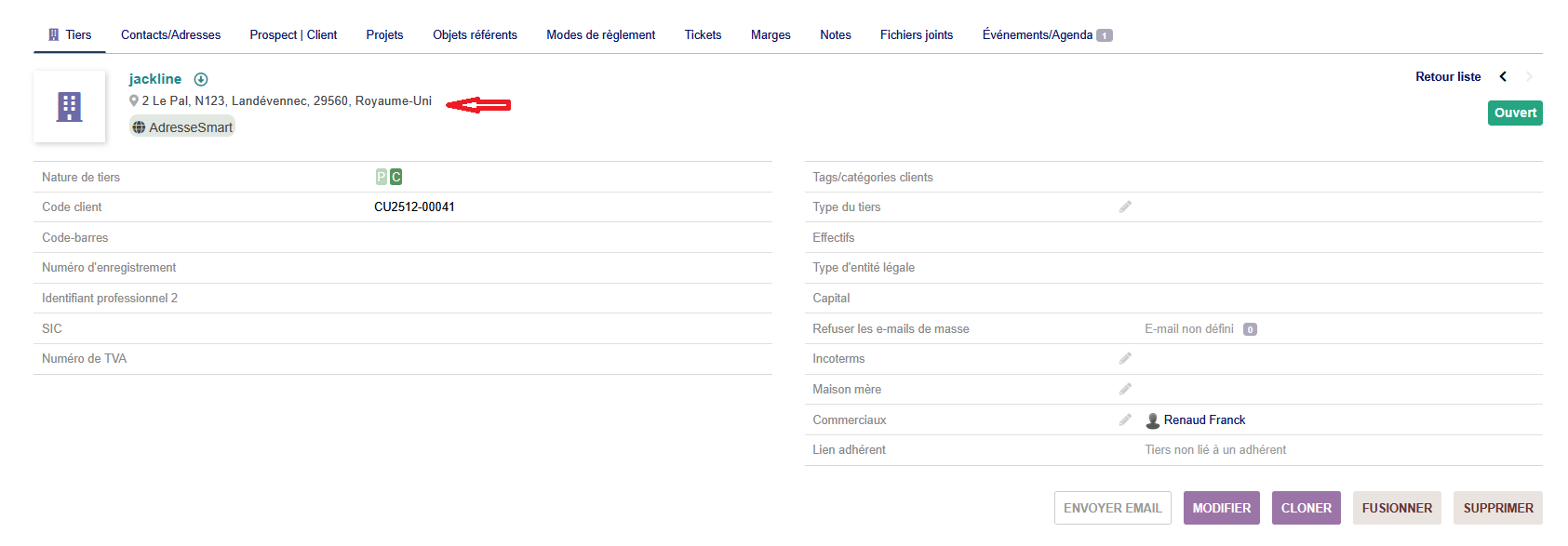Edit Type du tiers with pencil icon
The width and height of the screenshot is (1568, 546).
tap(1125, 207)
